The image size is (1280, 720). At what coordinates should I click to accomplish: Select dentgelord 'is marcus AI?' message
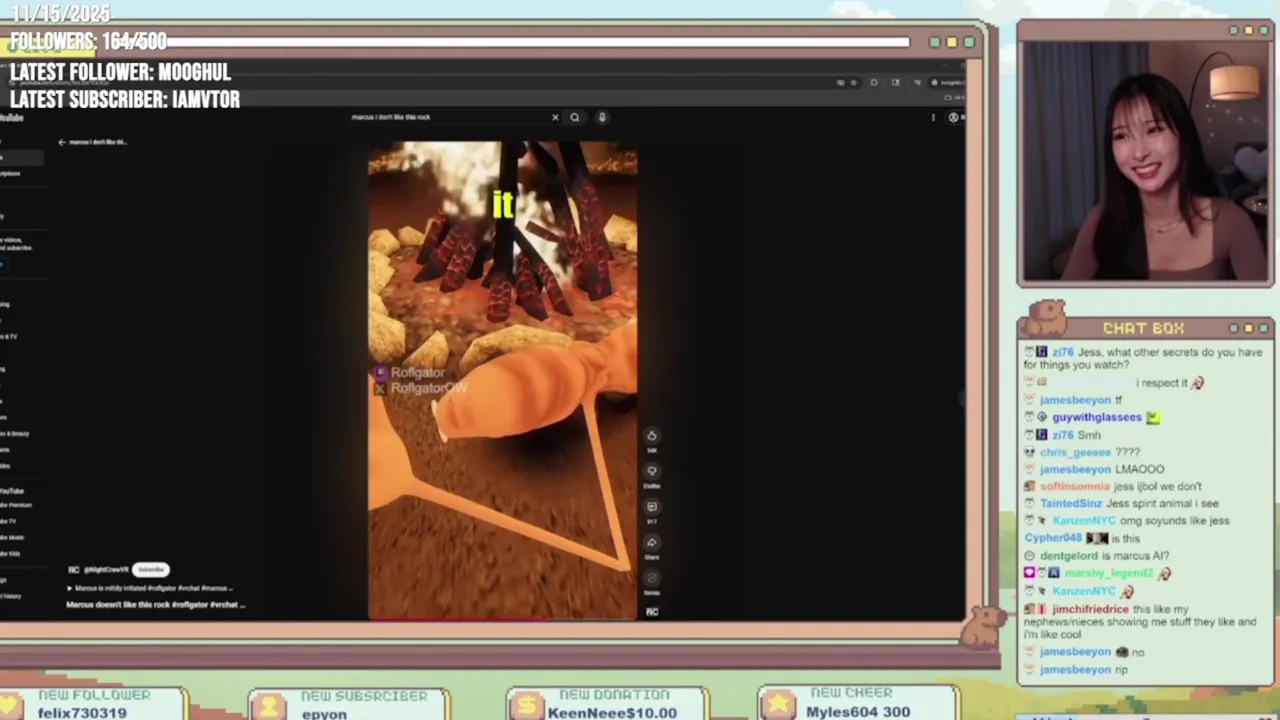pyautogui.click(x=1097, y=555)
